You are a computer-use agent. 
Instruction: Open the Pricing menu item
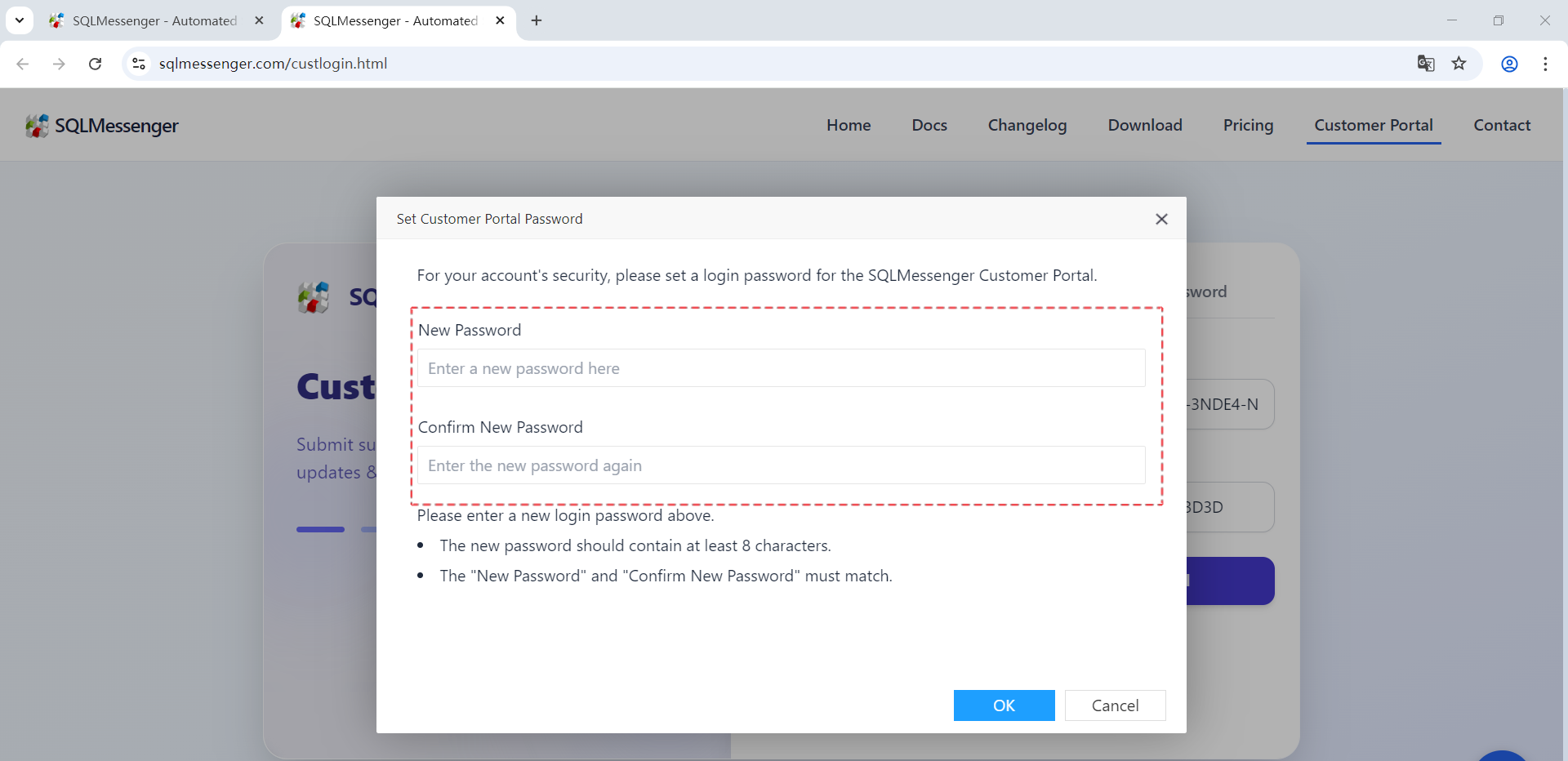pyautogui.click(x=1248, y=126)
